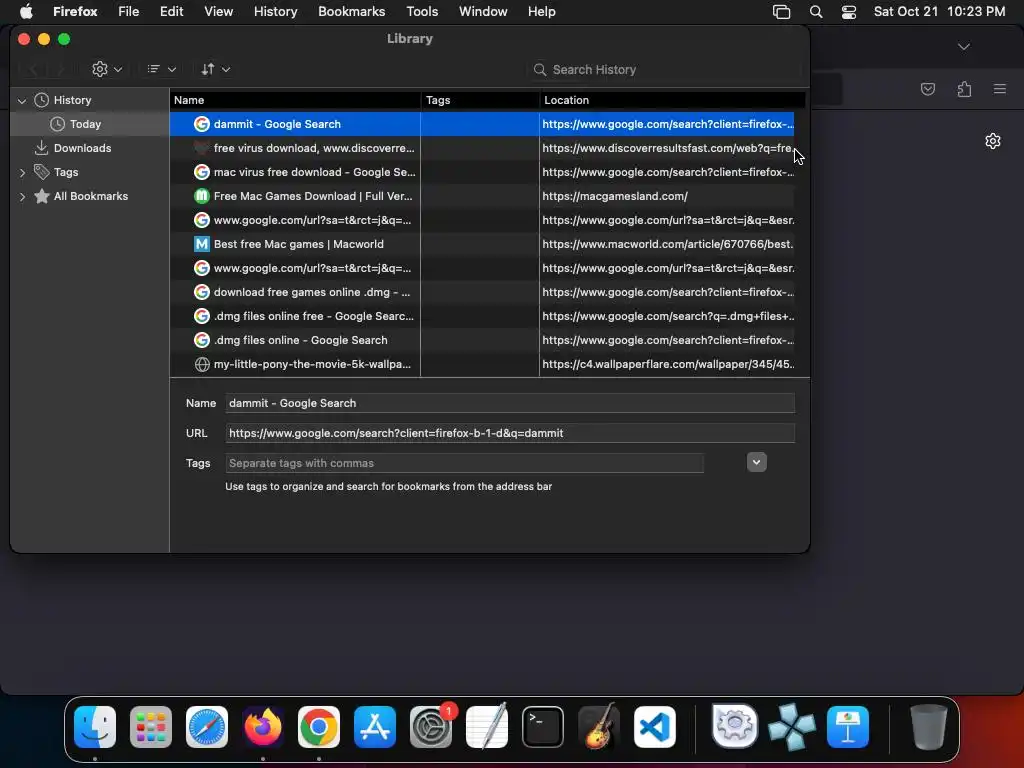Open Google Chrome from the Dock
The width and height of the screenshot is (1024, 768).
[x=319, y=727]
